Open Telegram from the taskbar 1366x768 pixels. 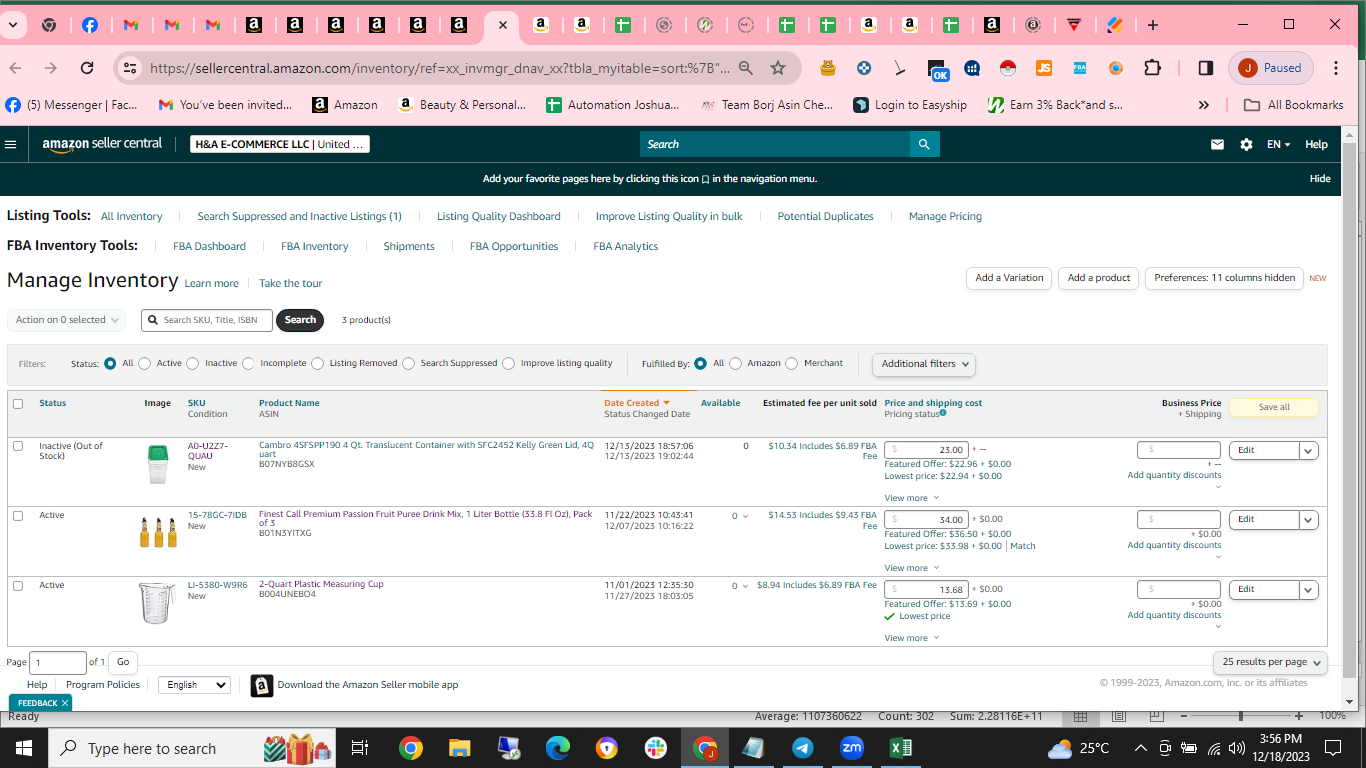(x=803, y=748)
